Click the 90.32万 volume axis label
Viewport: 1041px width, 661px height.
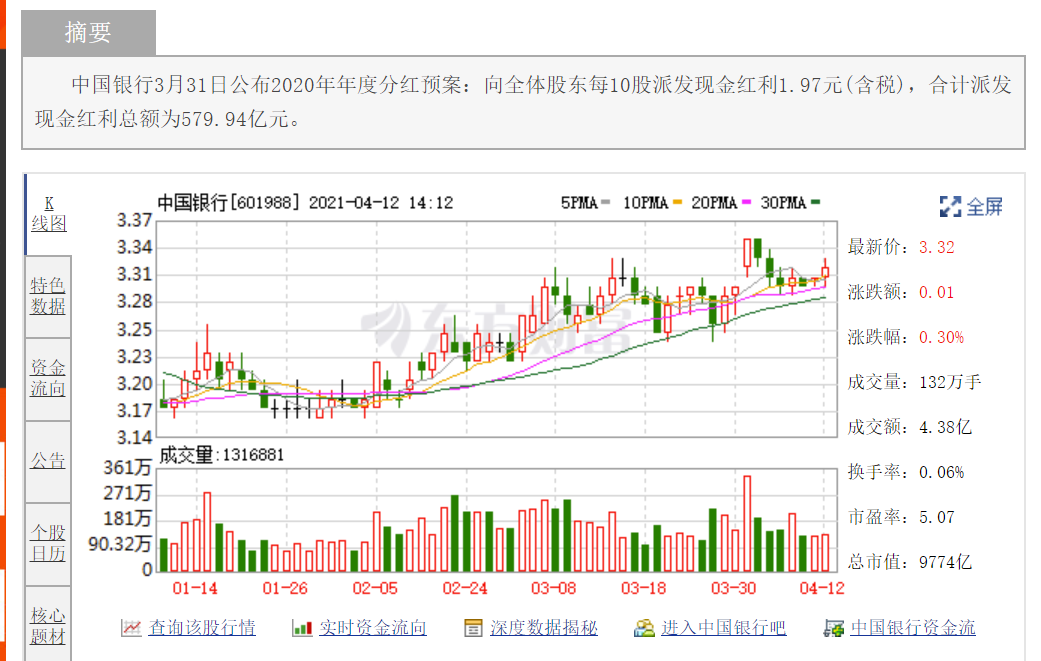(x=120, y=544)
